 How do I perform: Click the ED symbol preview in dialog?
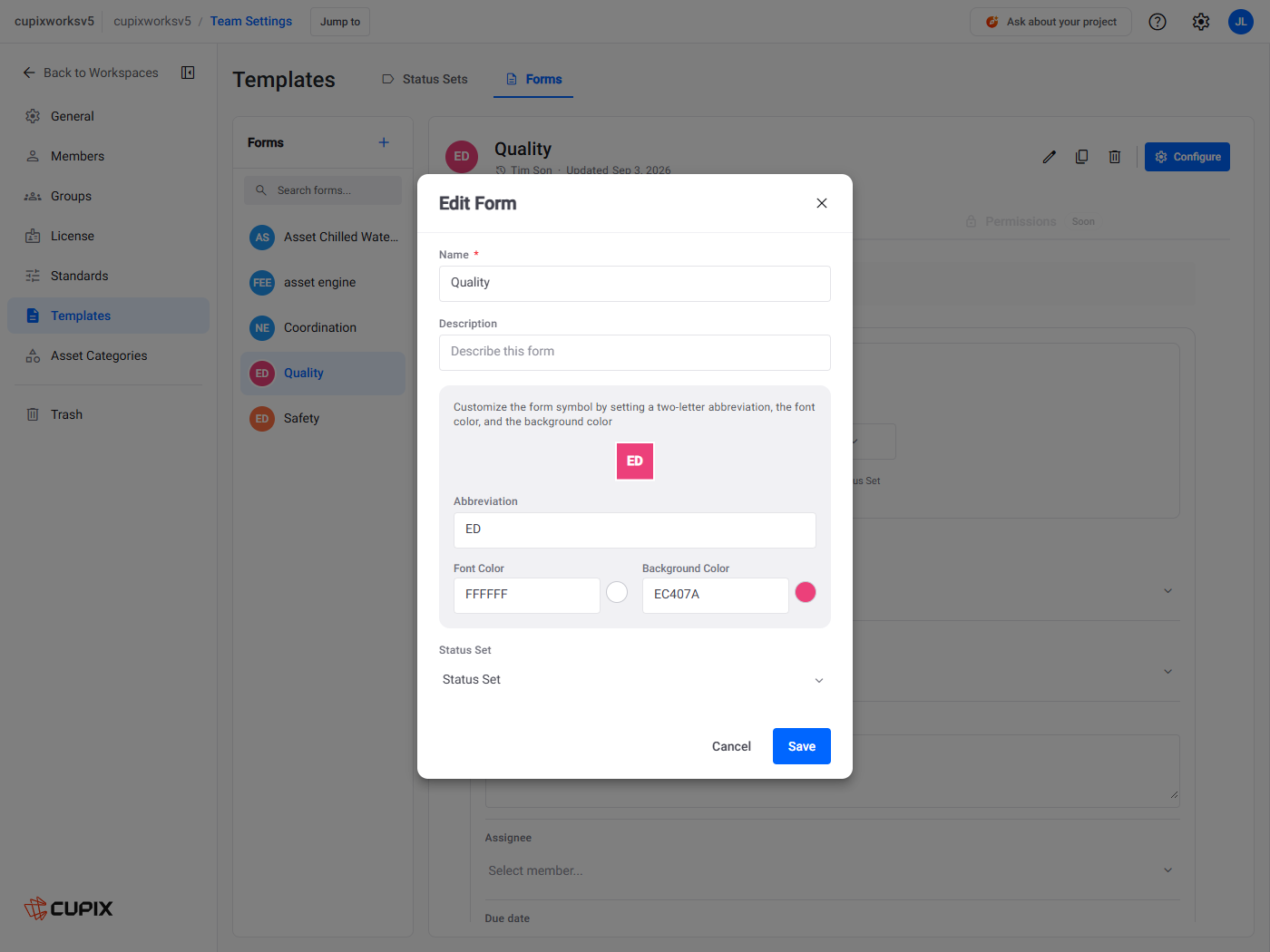pyautogui.click(x=635, y=461)
